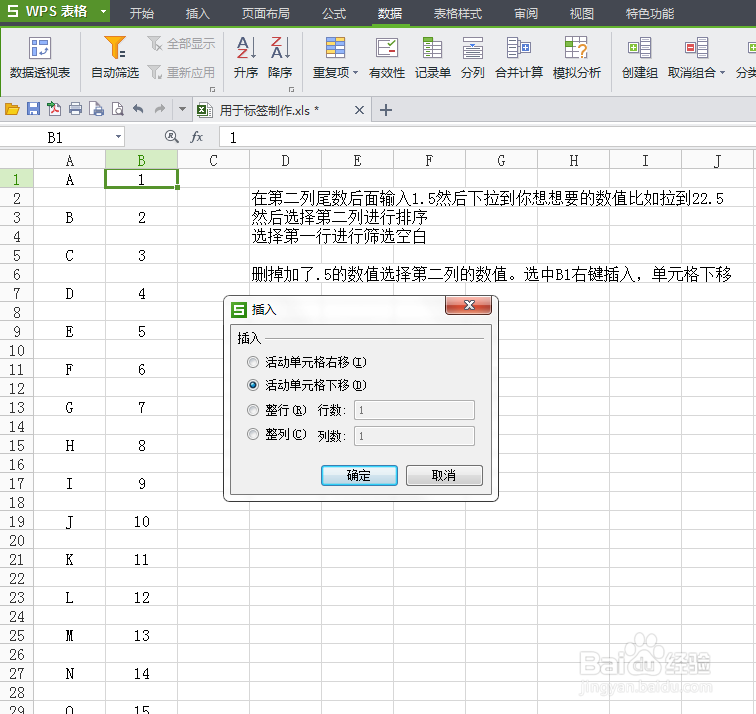This screenshot has width=756, height=714.
Task: Switch to the 页面布局 tab
Action: point(266,13)
